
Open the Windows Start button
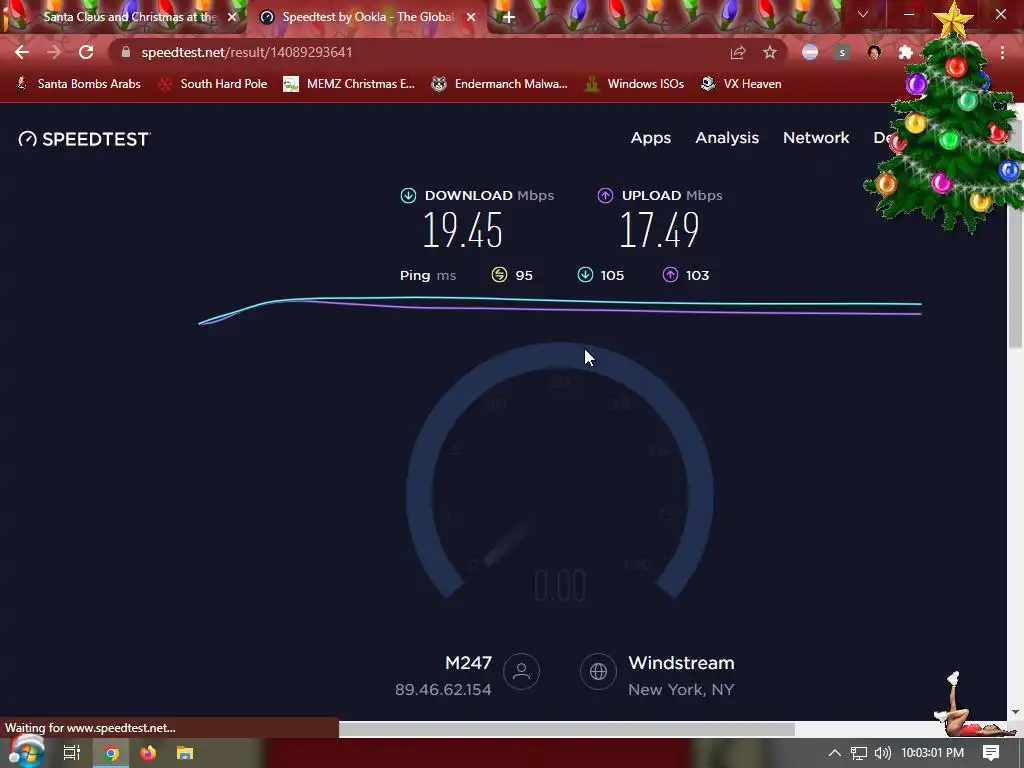click(x=26, y=752)
